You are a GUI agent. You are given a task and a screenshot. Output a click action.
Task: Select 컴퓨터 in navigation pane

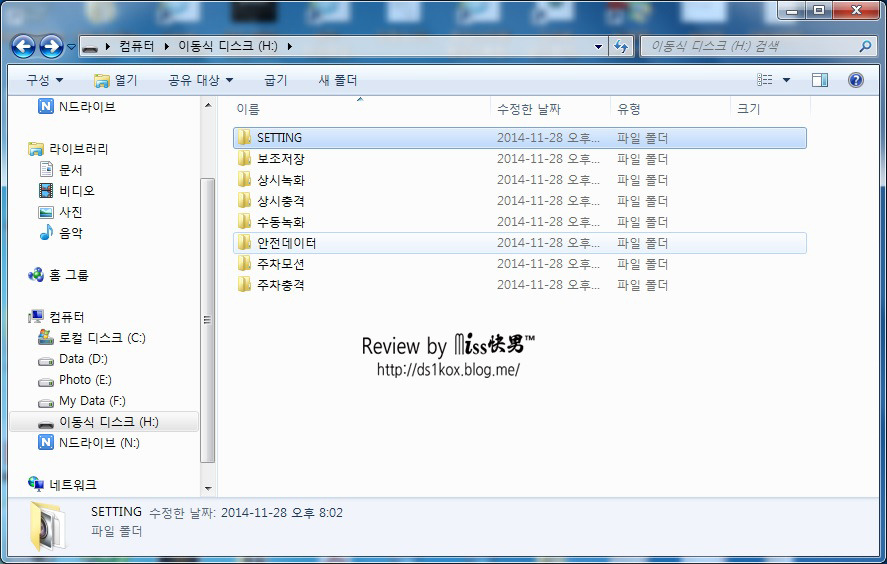(x=56, y=317)
